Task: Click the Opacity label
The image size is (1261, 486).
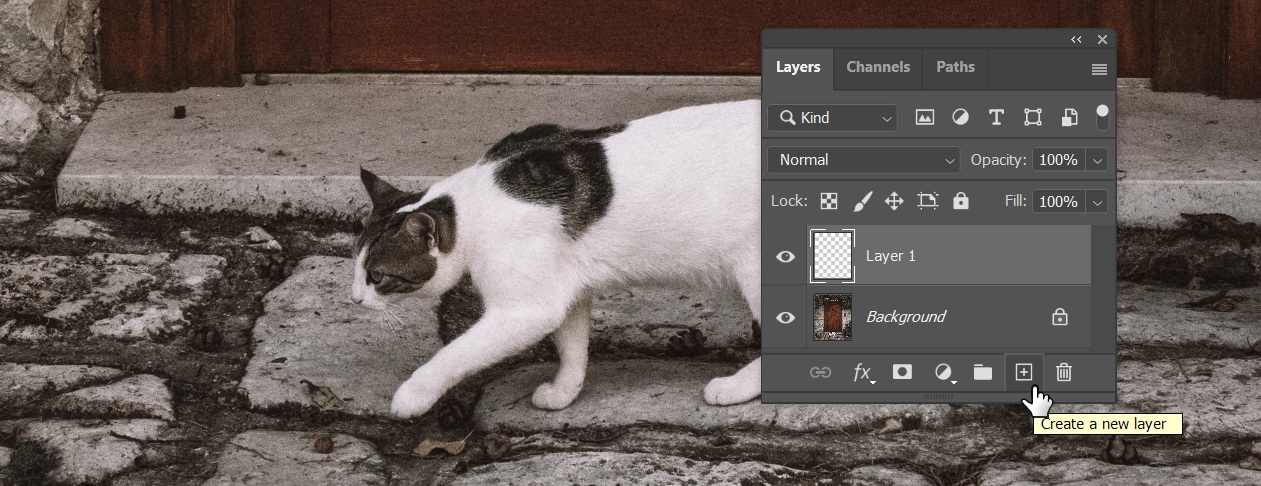Action: point(999,160)
